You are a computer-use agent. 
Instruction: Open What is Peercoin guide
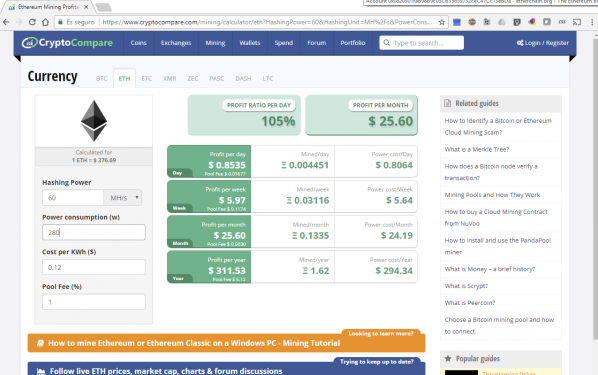point(469,303)
